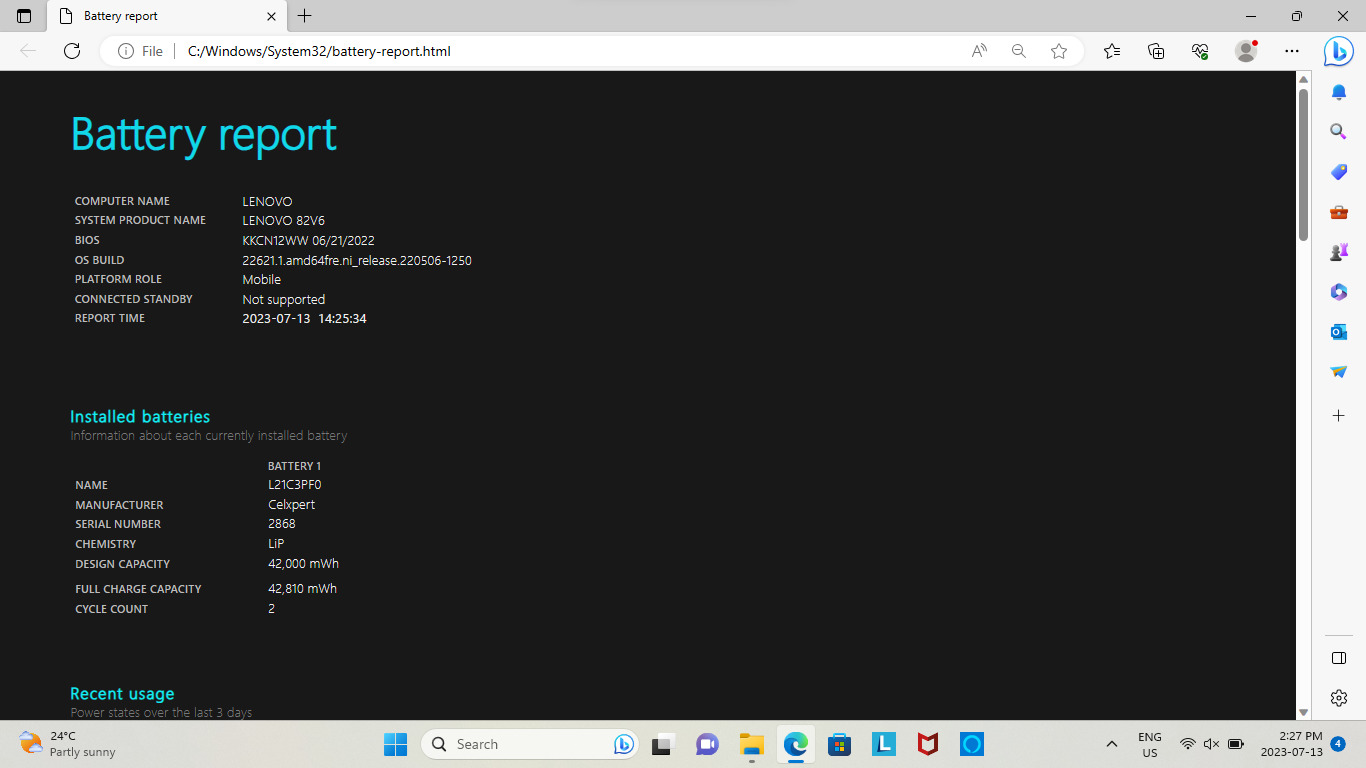This screenshot has height=768, width=1366.
Task: Open the Favorites list icon
Action: click(1112, 51)
